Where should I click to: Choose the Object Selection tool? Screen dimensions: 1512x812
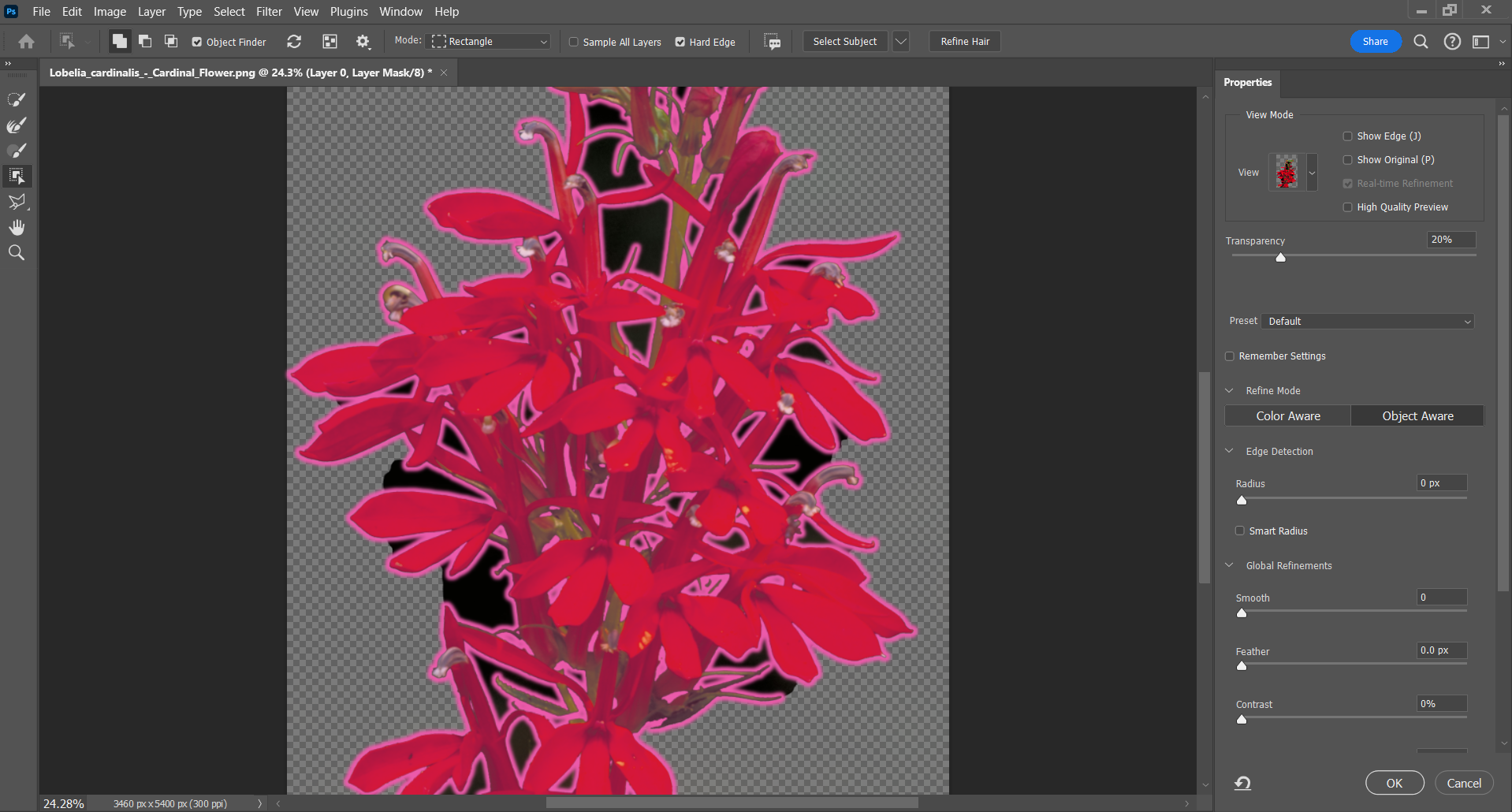pyautogui.click(x=17, y=176)
